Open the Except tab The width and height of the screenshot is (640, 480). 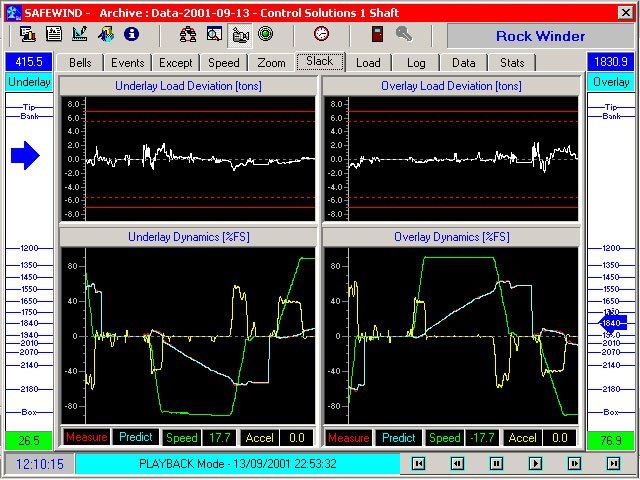[176, 63]
